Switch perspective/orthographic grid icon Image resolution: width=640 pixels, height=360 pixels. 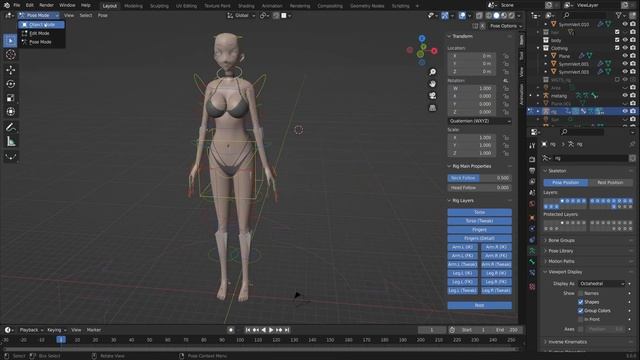pyautogui.click(x=432, y=108)
